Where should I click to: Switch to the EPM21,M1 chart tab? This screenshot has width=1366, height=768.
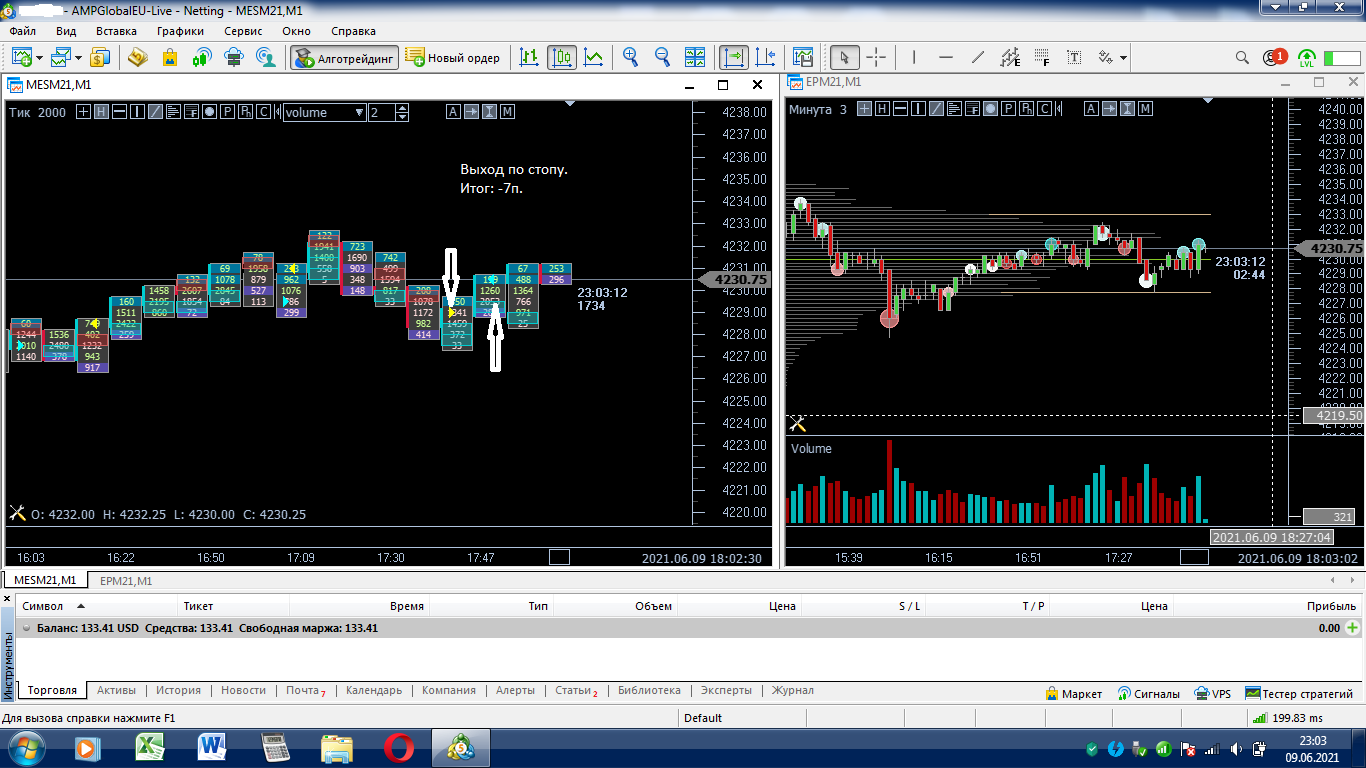click(x=126, y=580)
